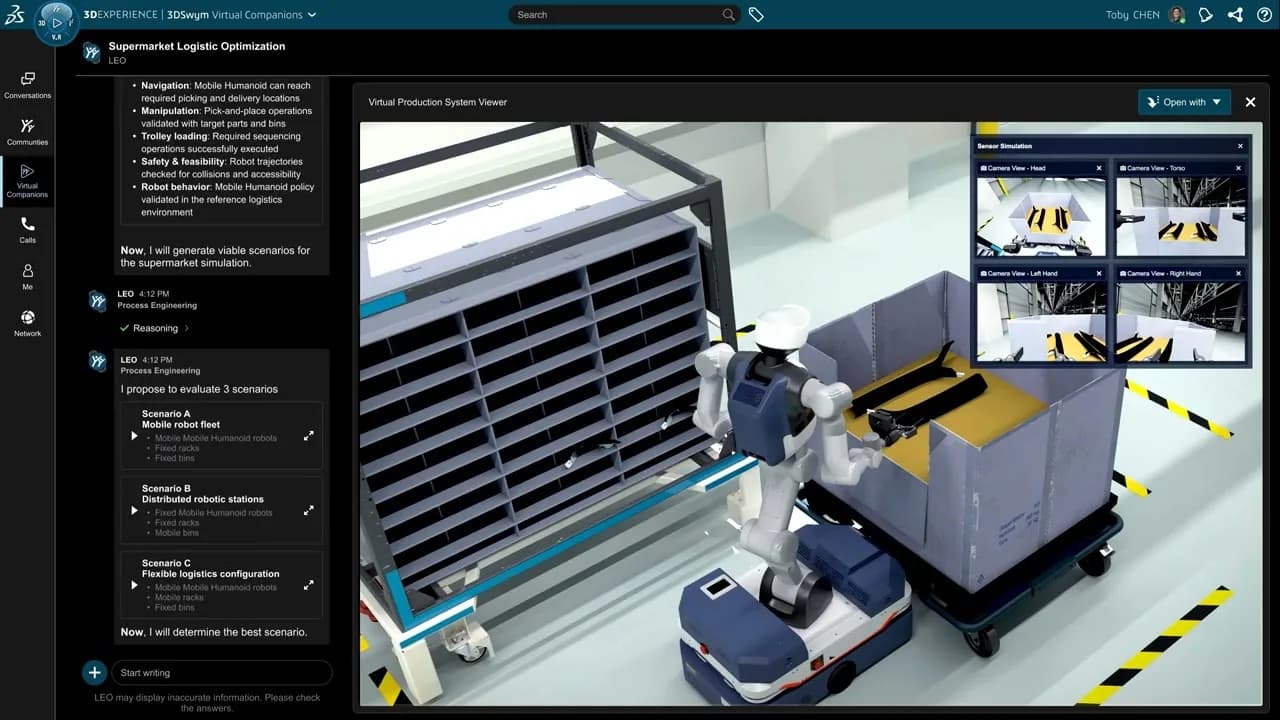Click the 3DEXPERIENCE compass icon
This screenshot has width=1280, height=720.
click(56, 22)
